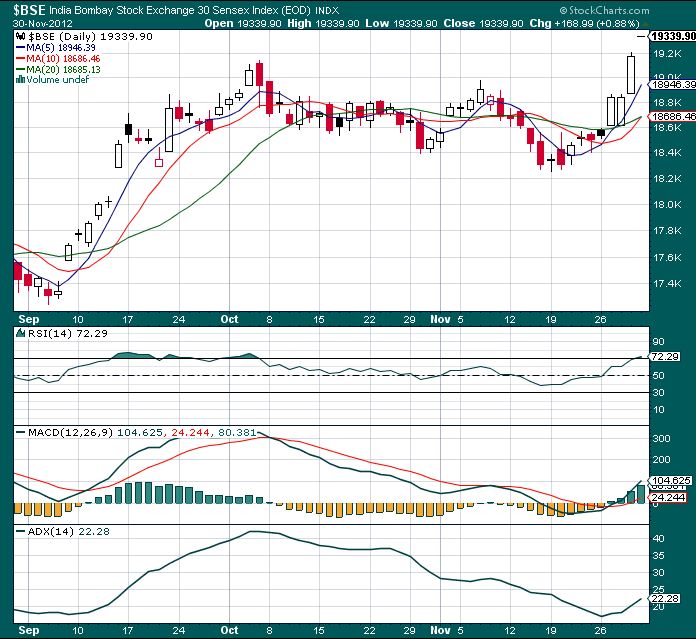Click the 19.2K price axis label
The image size is (696, 639).
(x=667, y=54)
